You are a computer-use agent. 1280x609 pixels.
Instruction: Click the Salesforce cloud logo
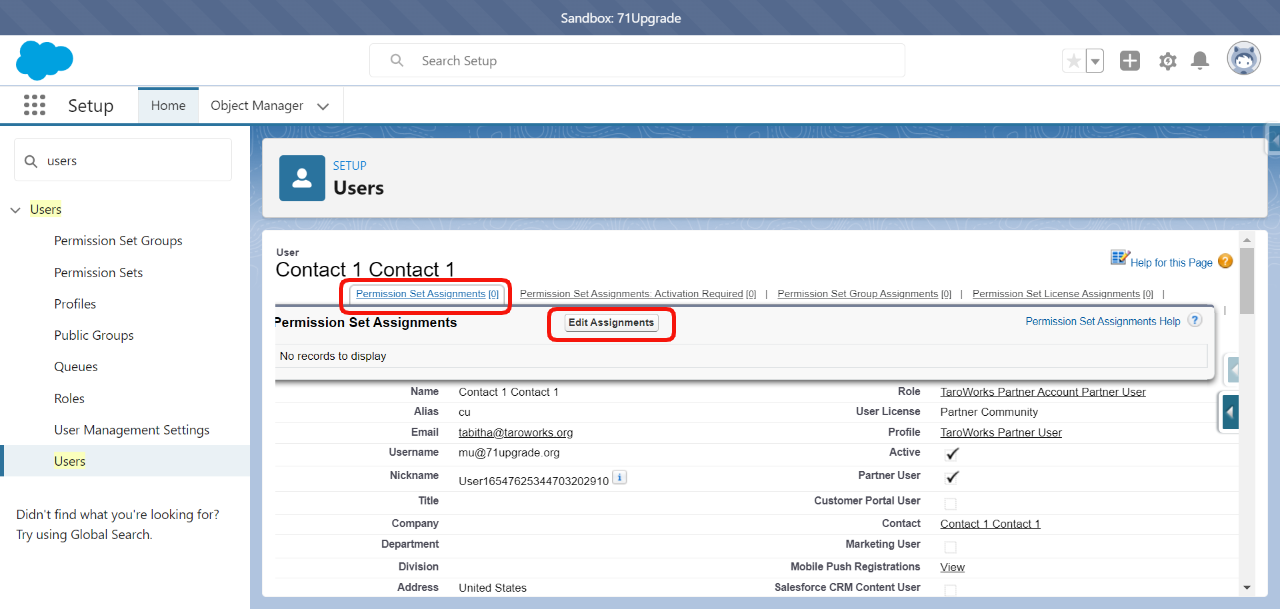(45, 60)
